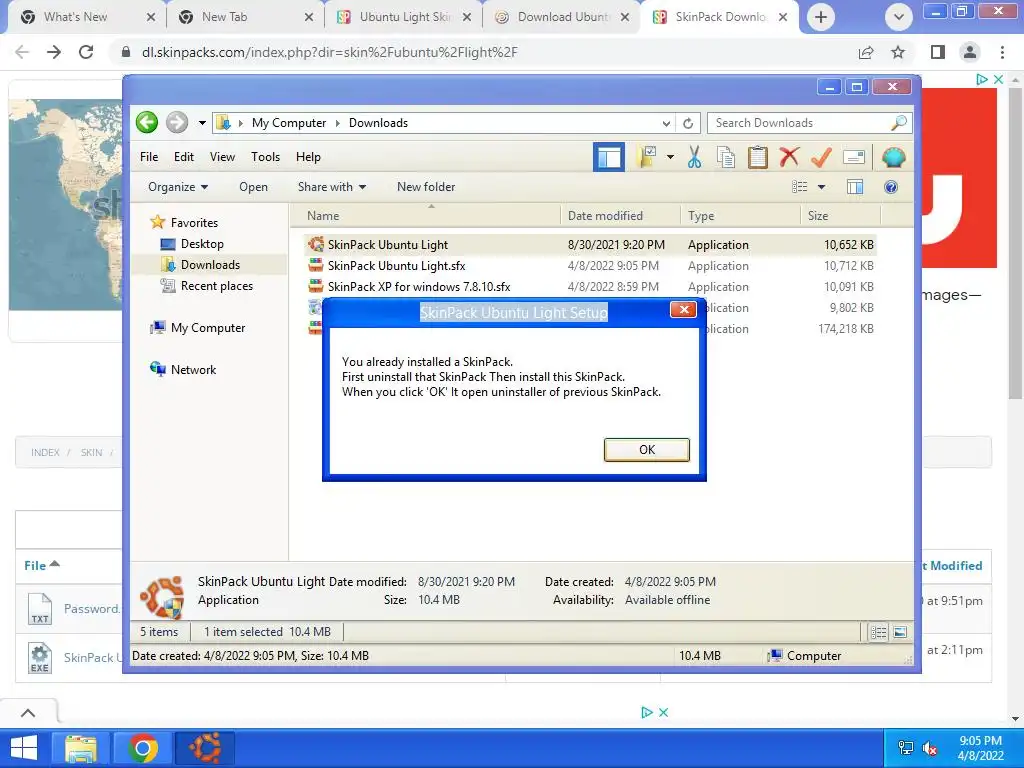Click the orange checkmark toolbar icon
1024x768 pixels.
point(821,157)
